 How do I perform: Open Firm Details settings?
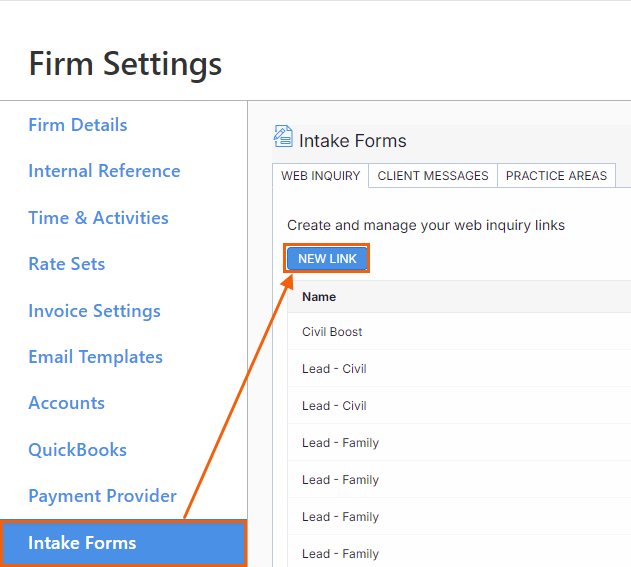[78, 125]
